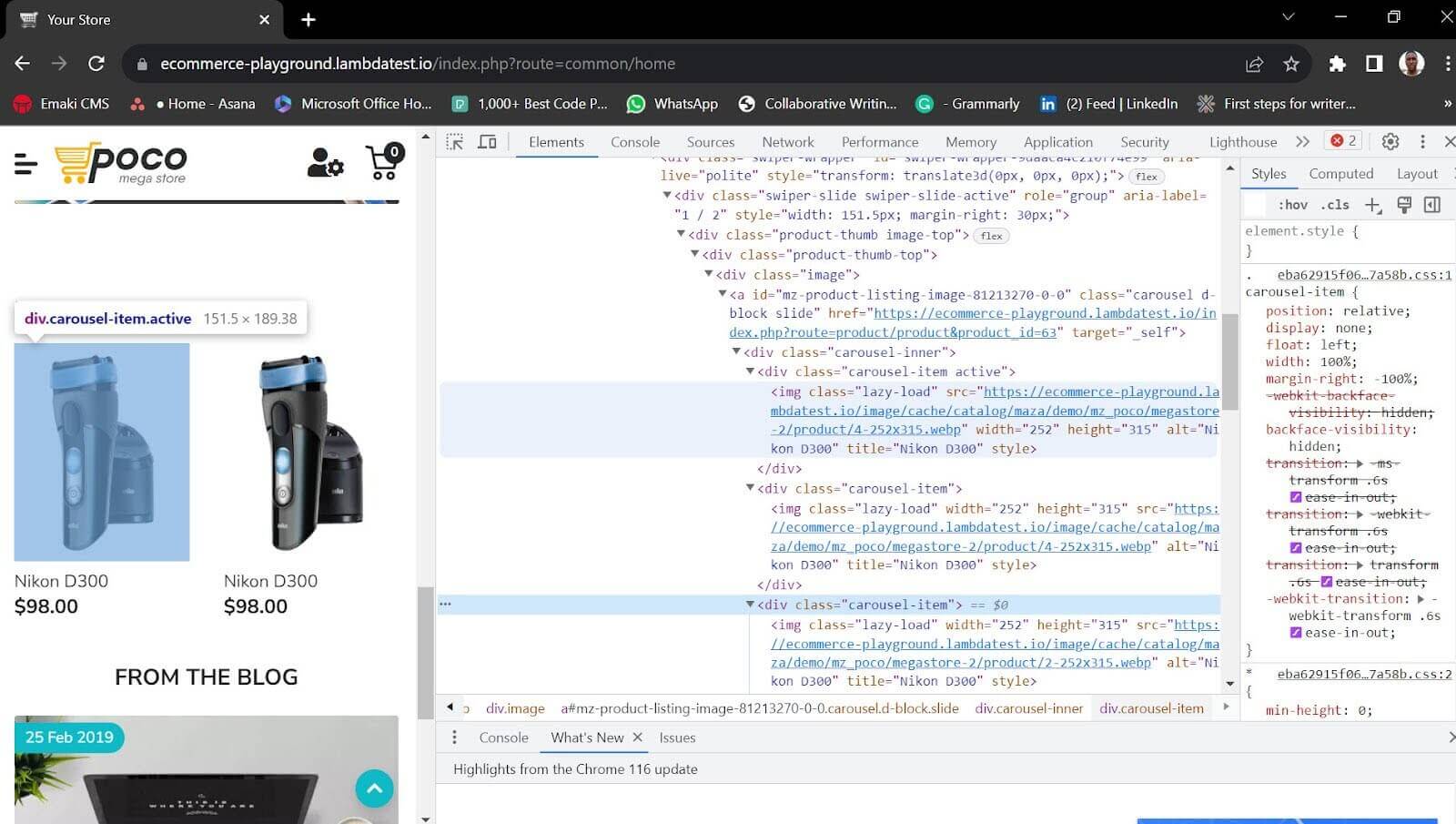The image size is (1456, 824).
Task: Click the flex badge to toggle flexbox overlay
Action: pyautogui.click(x=990, y=236)
